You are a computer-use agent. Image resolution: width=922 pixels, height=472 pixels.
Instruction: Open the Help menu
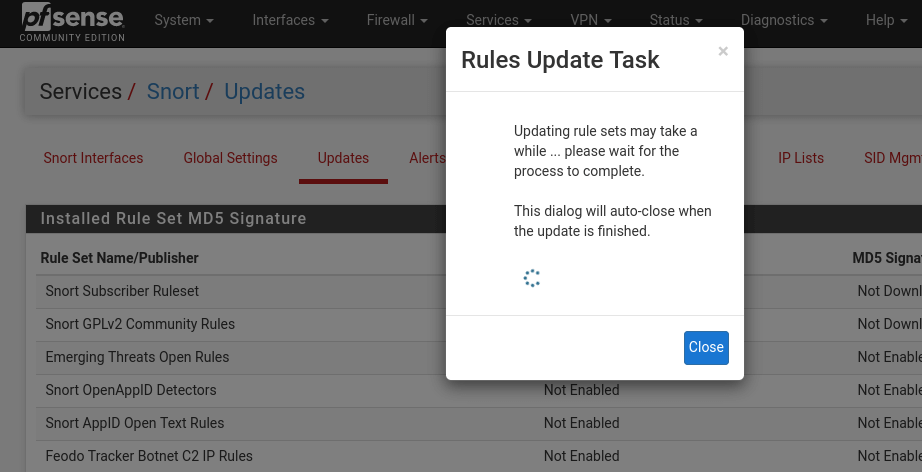(886, 20)
